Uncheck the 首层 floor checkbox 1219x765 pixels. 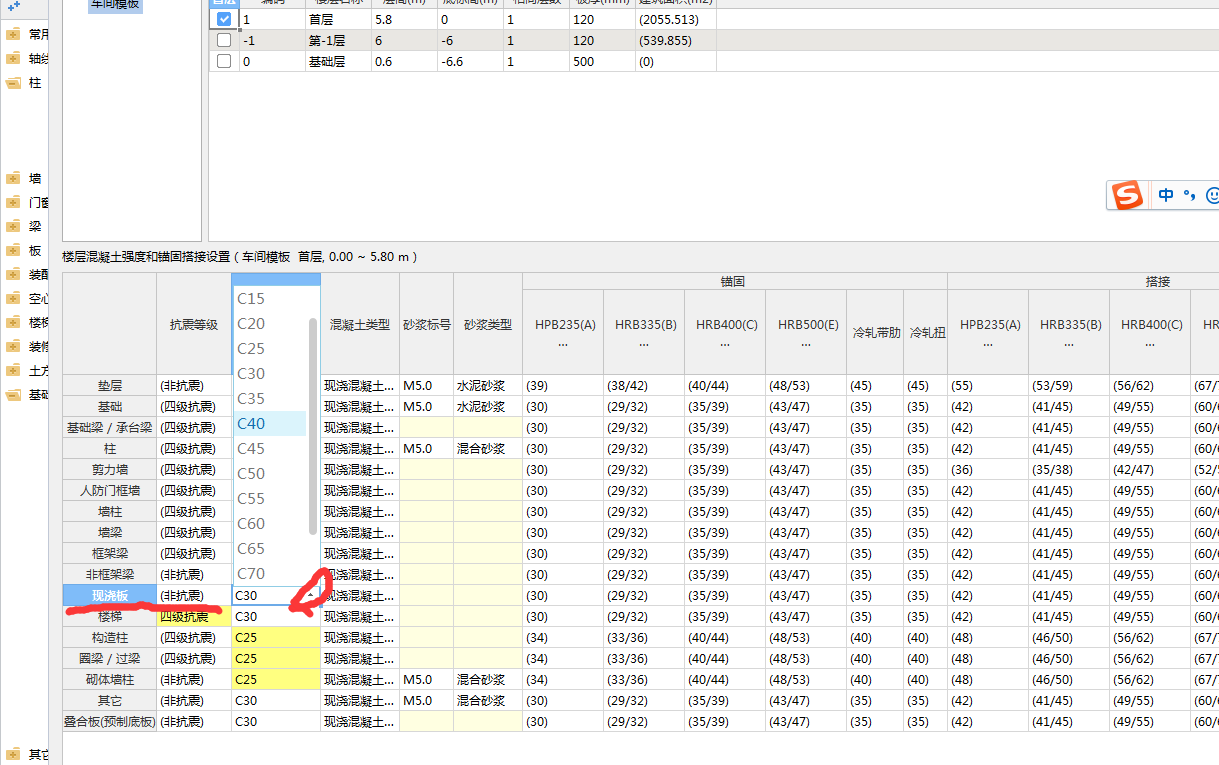tap(224, 19)
